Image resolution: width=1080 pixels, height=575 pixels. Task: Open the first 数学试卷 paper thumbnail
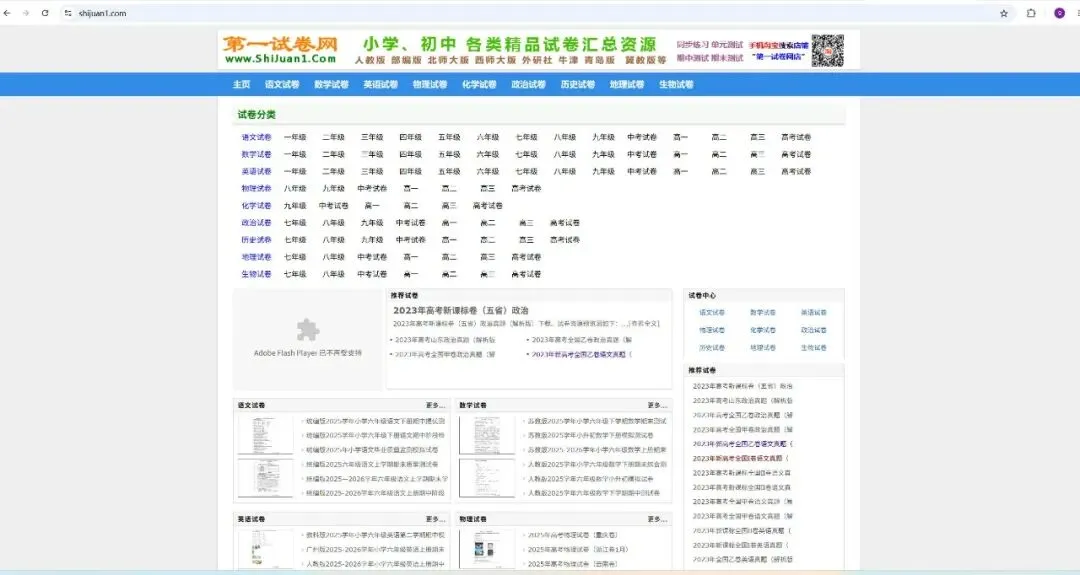tap(487, 435)
